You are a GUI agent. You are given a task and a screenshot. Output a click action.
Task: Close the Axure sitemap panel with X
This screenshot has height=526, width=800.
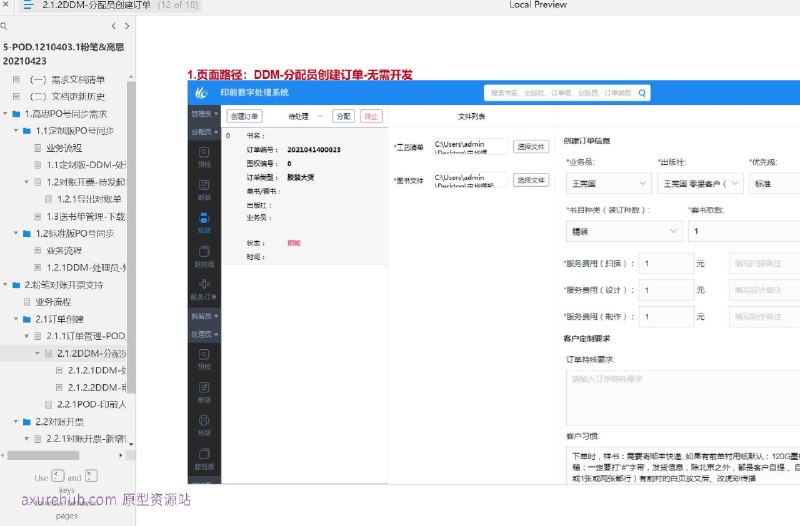pos(6,4)
